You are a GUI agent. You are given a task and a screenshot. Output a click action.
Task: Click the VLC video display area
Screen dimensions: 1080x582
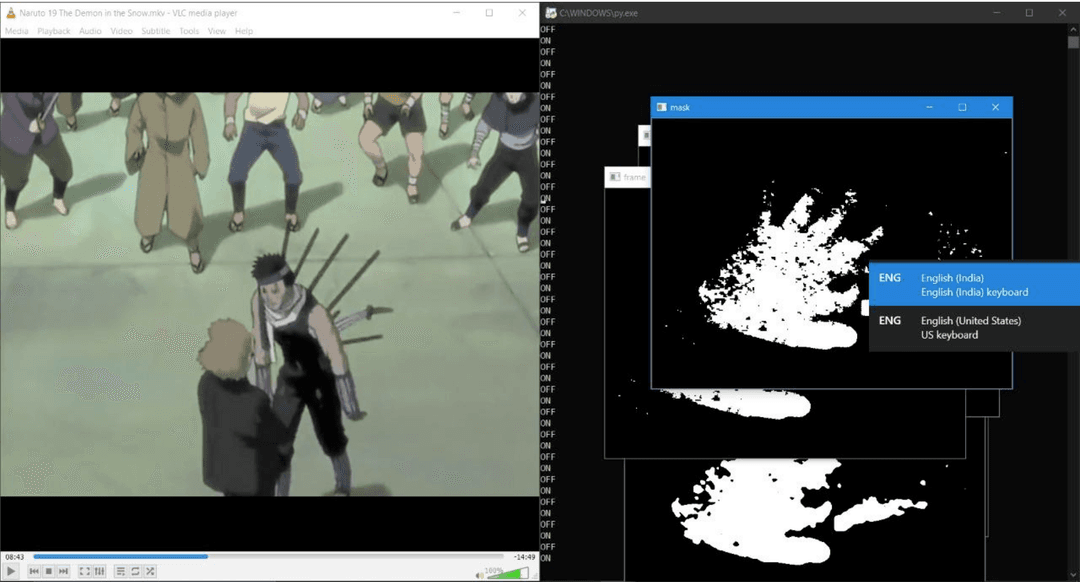pyautogui.click(x=269, y=294)
